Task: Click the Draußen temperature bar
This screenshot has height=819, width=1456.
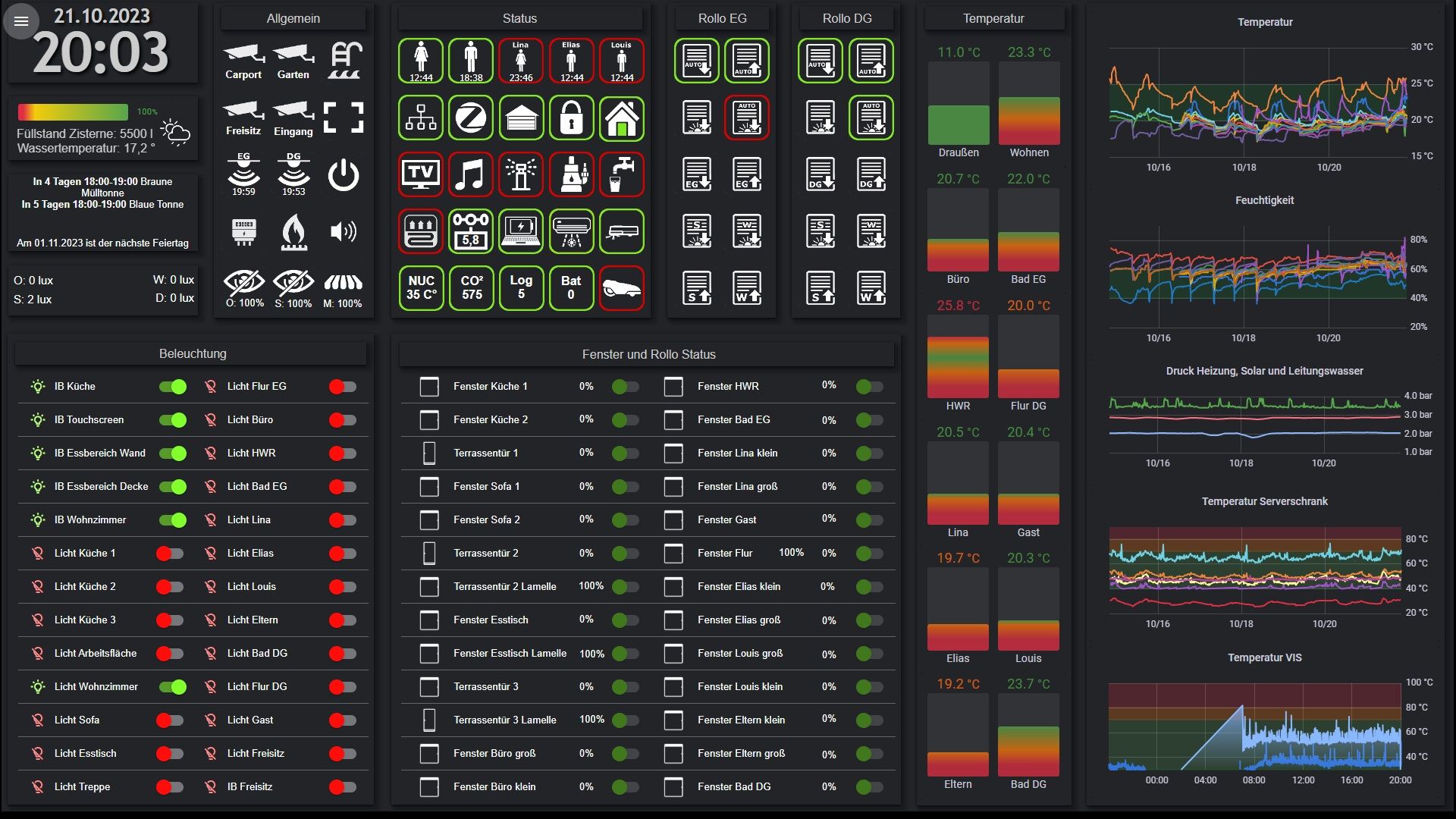Action: point(959,104)
